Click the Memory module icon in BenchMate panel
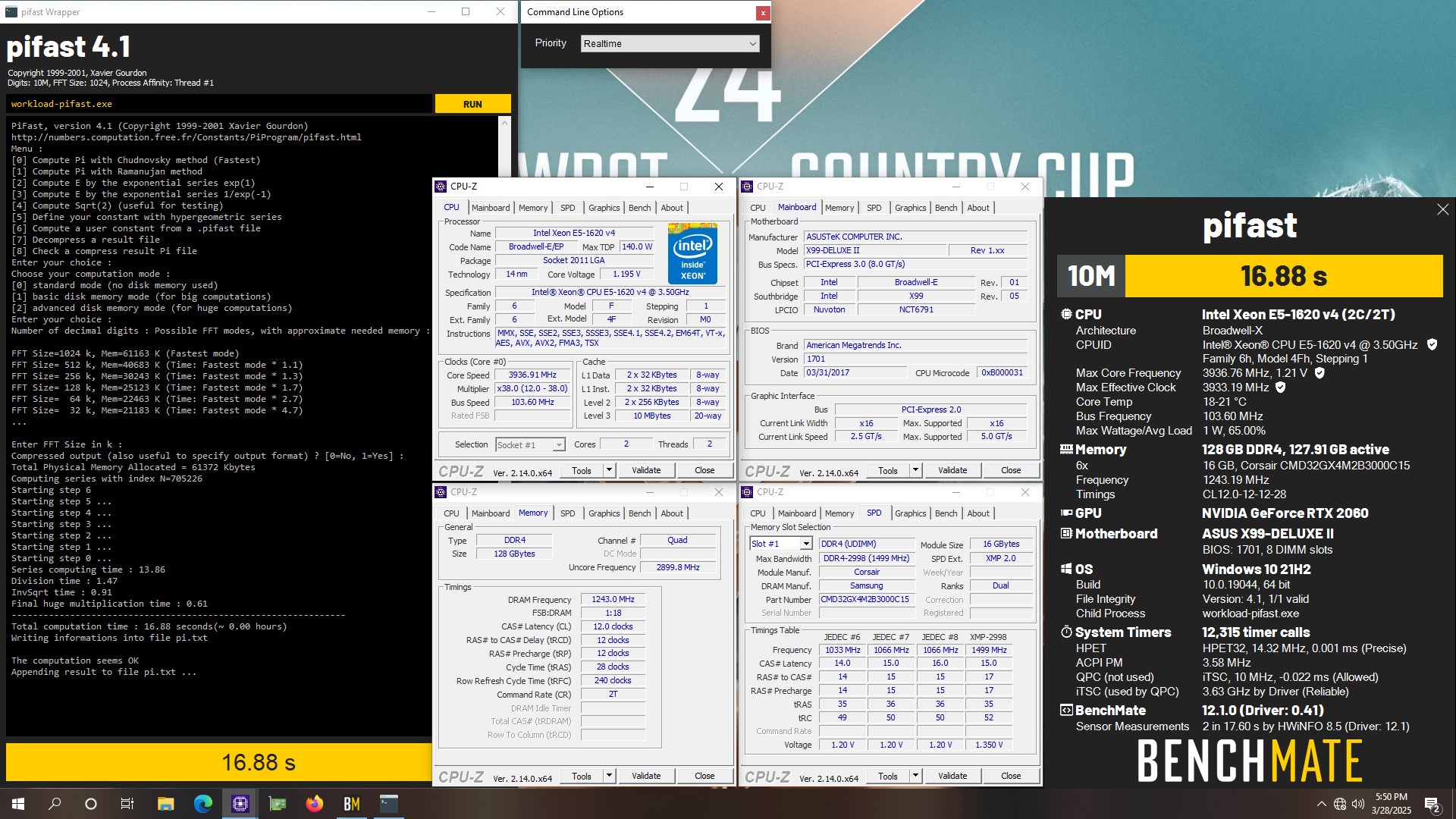This screenshot has height=819, width=1456. point(1066,450)
